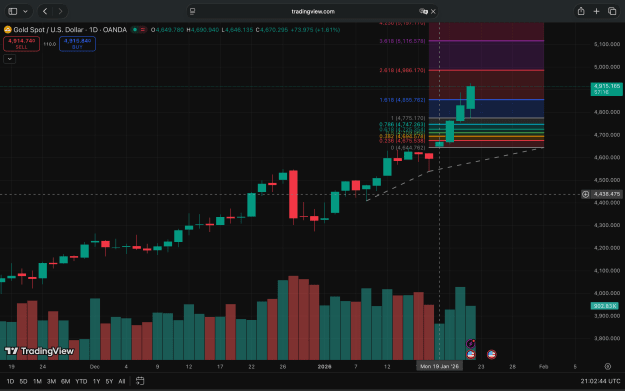Screen dimensions: 625x391
Task: Click the plus icon beside crosshair price label
Action: [585, 194]
